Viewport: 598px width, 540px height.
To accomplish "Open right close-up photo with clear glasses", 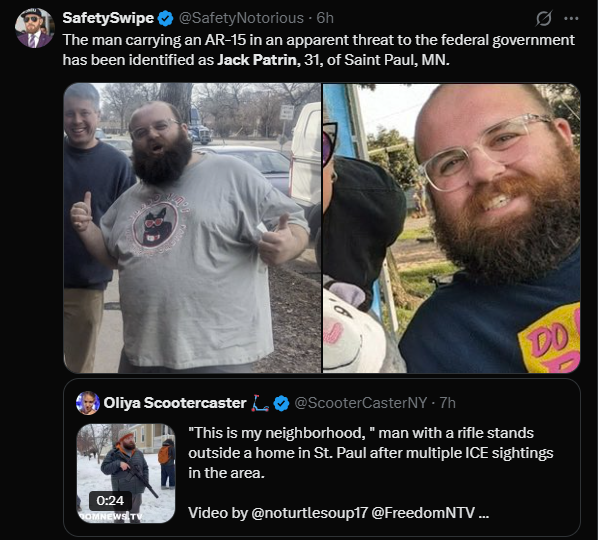I will [452, 228].
